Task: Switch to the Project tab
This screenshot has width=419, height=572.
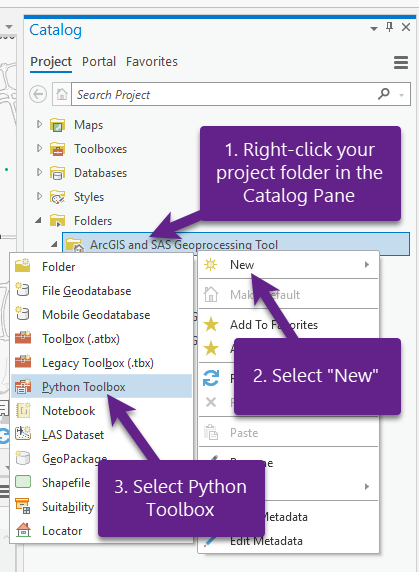Action: [51, 62]
